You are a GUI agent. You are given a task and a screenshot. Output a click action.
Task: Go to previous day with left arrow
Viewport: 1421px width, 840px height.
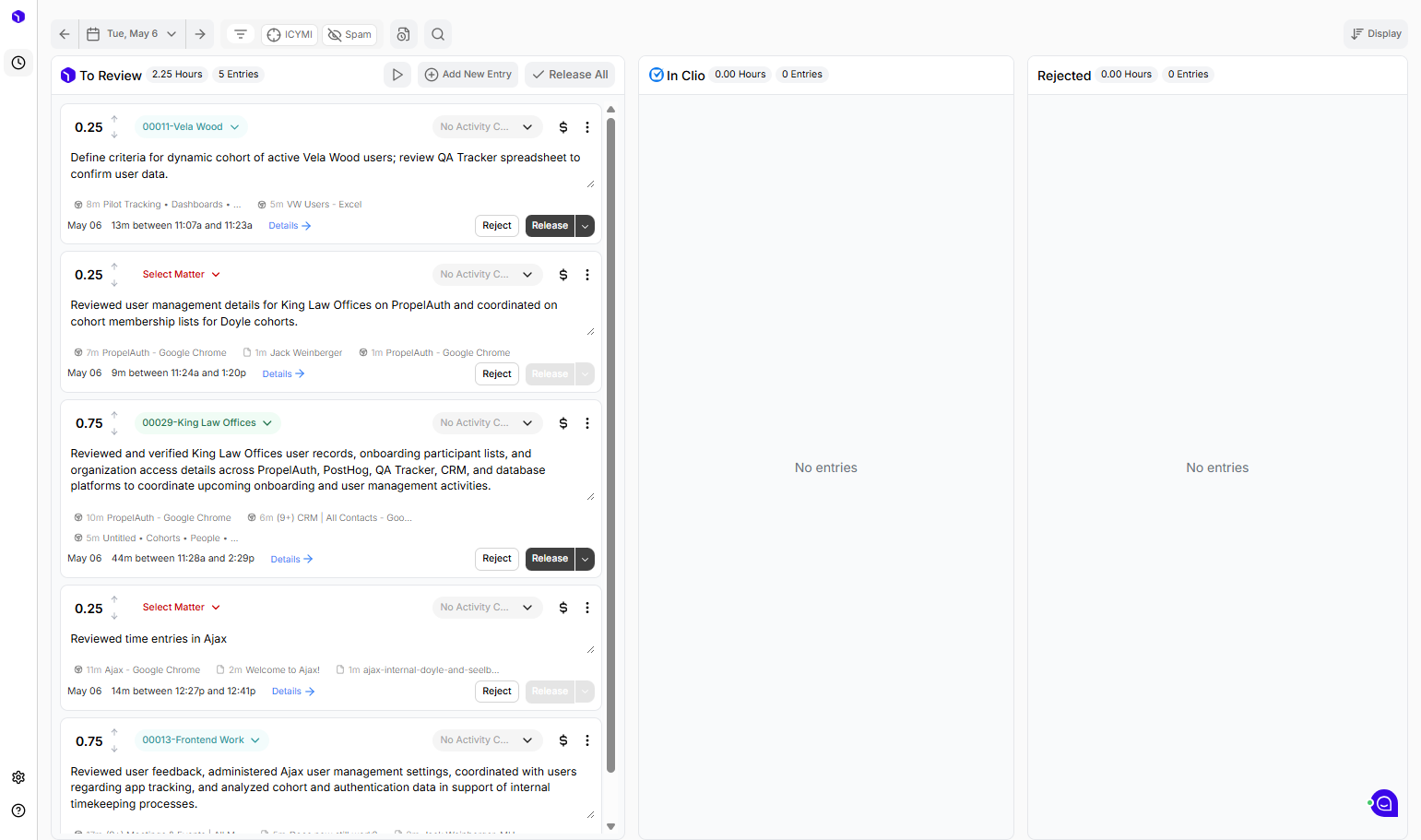(x=65, y=34)
